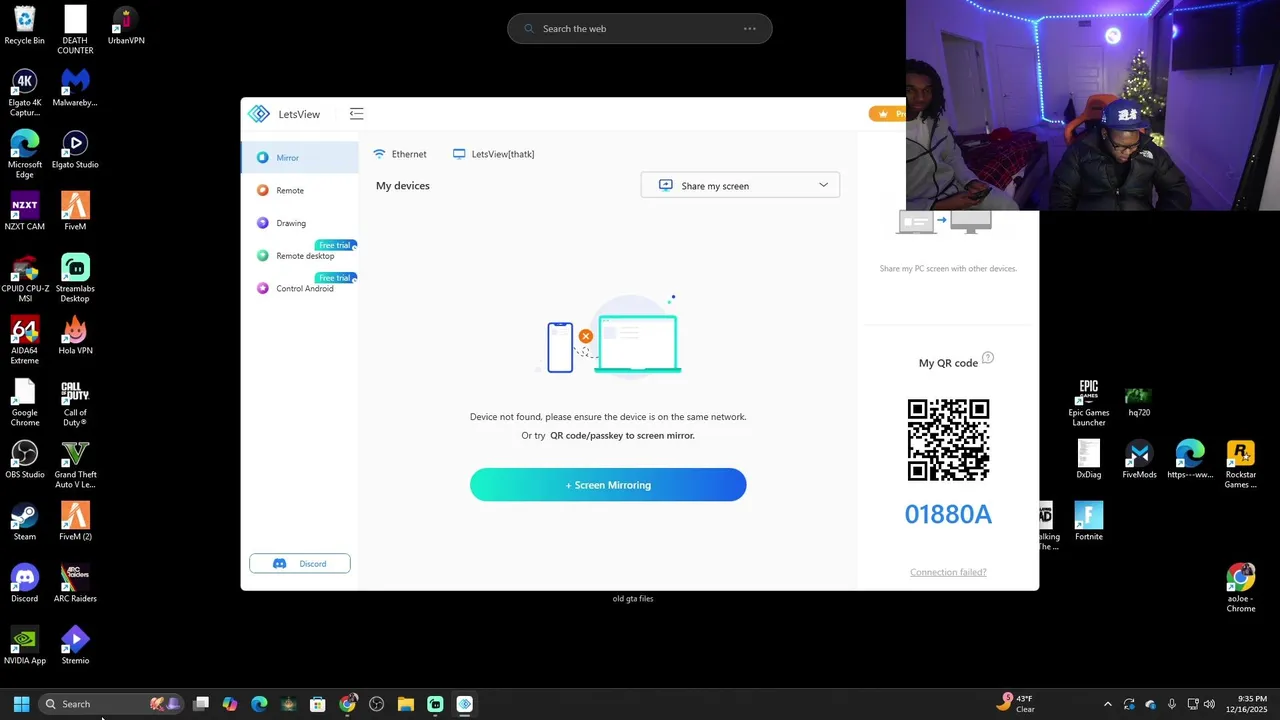1280x720 pixels.
Task: Launch Grand Theft Auto V desktop shortcut
Action: (75, 465)
